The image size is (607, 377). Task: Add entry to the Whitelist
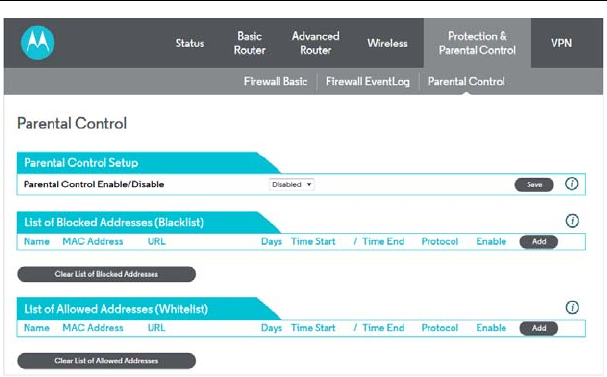(538, 328)
